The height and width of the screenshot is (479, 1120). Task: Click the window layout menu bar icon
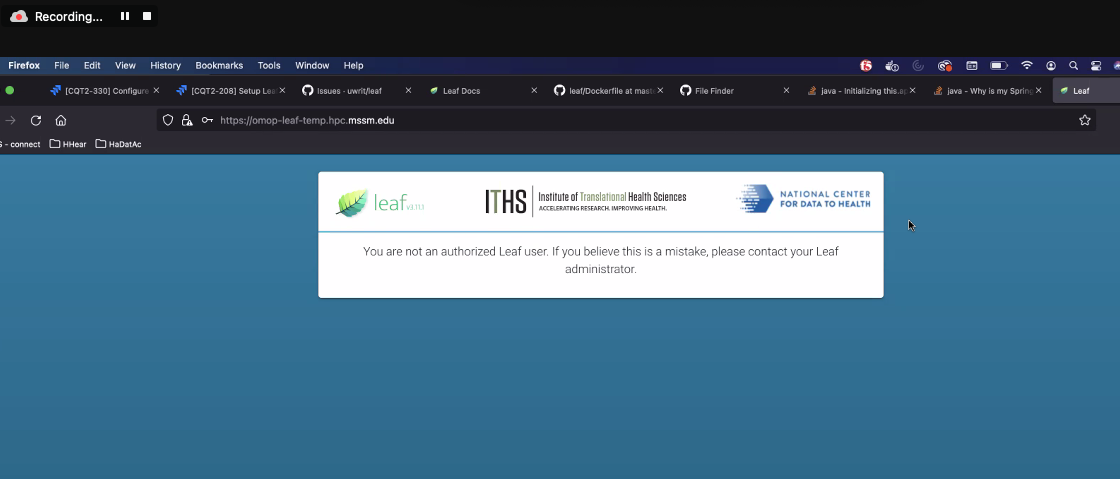971,66
